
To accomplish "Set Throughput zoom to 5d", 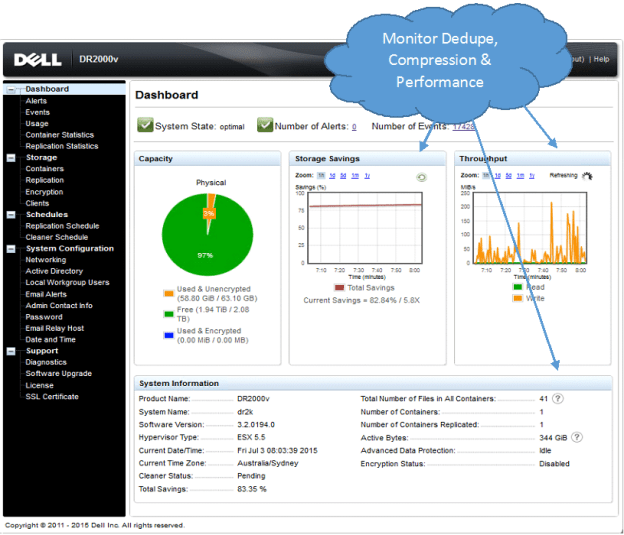I will (509, 176).
